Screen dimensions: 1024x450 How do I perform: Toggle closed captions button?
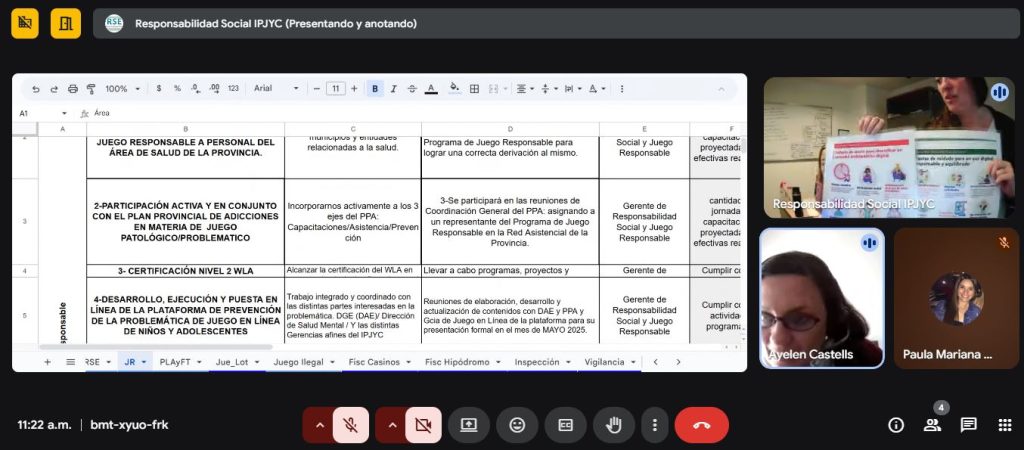565,425
